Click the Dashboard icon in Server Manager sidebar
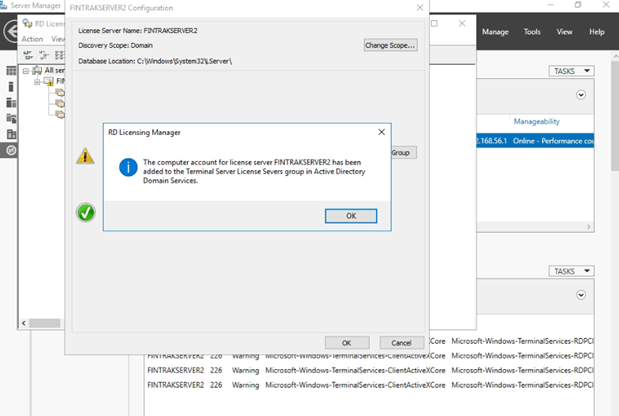619x416 pixels. 11,71
